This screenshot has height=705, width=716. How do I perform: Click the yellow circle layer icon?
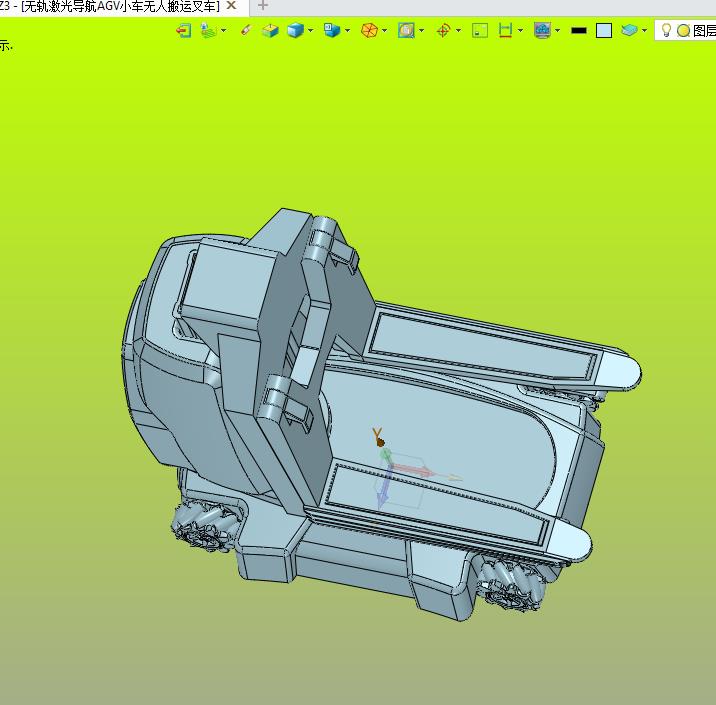point(683,31)
